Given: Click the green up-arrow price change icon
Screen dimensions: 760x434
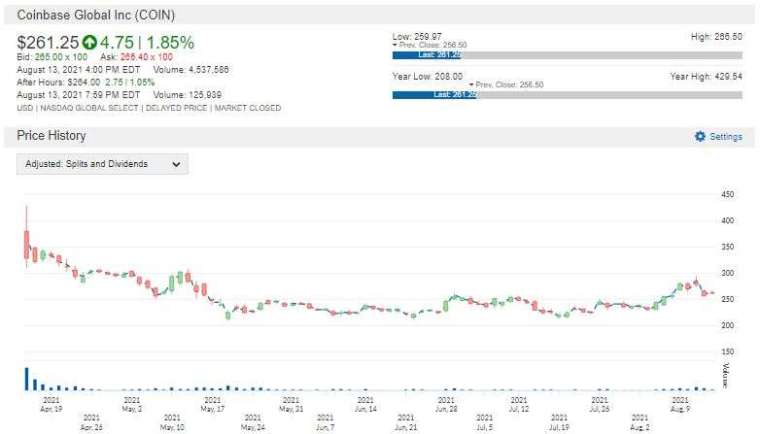Looking at the screenshot, I should point(89,42).
